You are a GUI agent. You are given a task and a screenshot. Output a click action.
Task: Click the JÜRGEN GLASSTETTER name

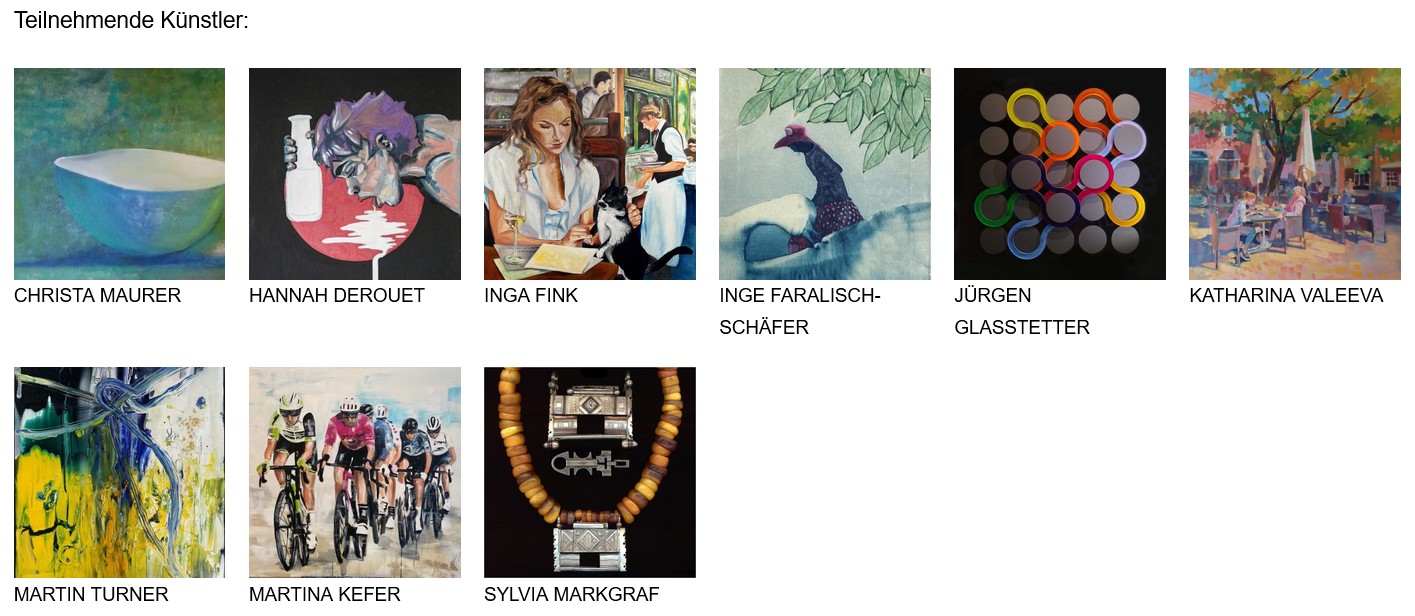(x=1022, y=311)
